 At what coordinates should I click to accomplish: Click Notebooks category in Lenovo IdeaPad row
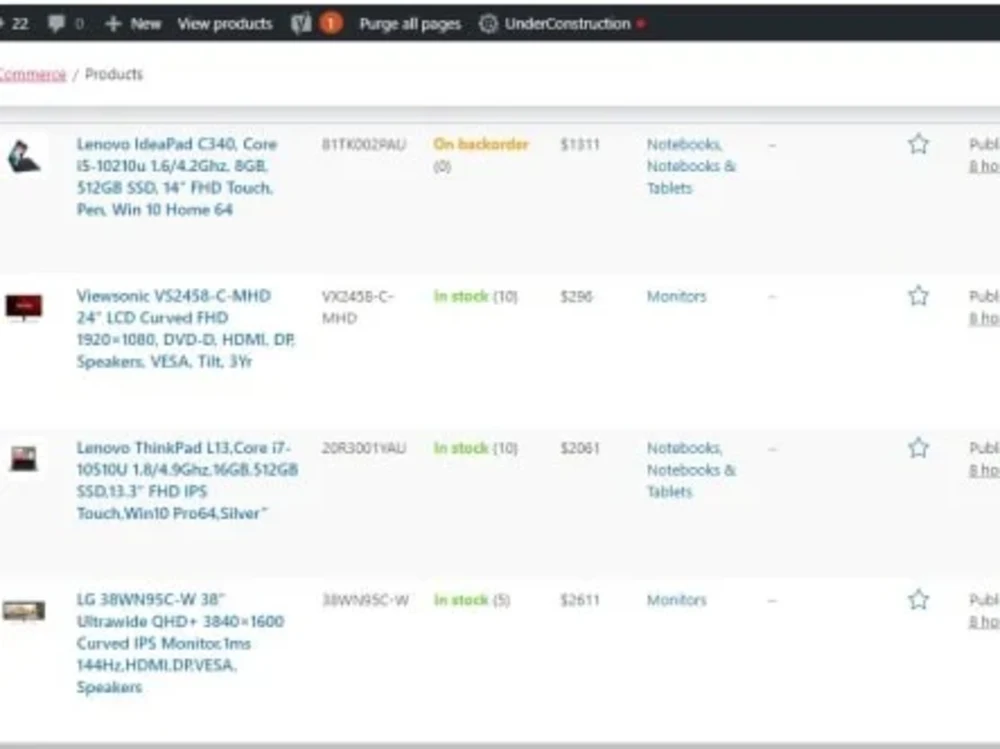[x=684, y=145]
